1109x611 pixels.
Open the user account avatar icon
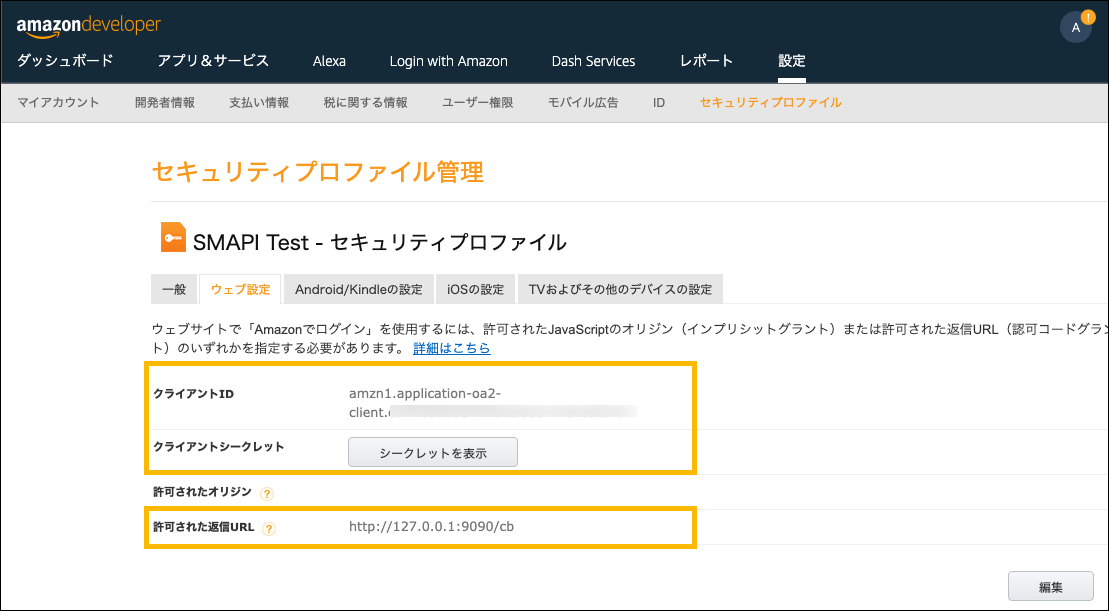pos(1075,28)
